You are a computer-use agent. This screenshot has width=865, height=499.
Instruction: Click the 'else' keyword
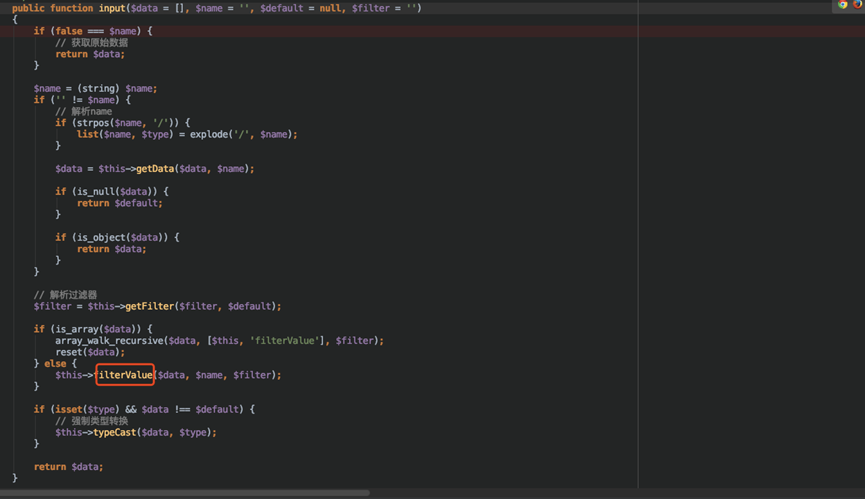pyautogui.click(x=55, y=364)
